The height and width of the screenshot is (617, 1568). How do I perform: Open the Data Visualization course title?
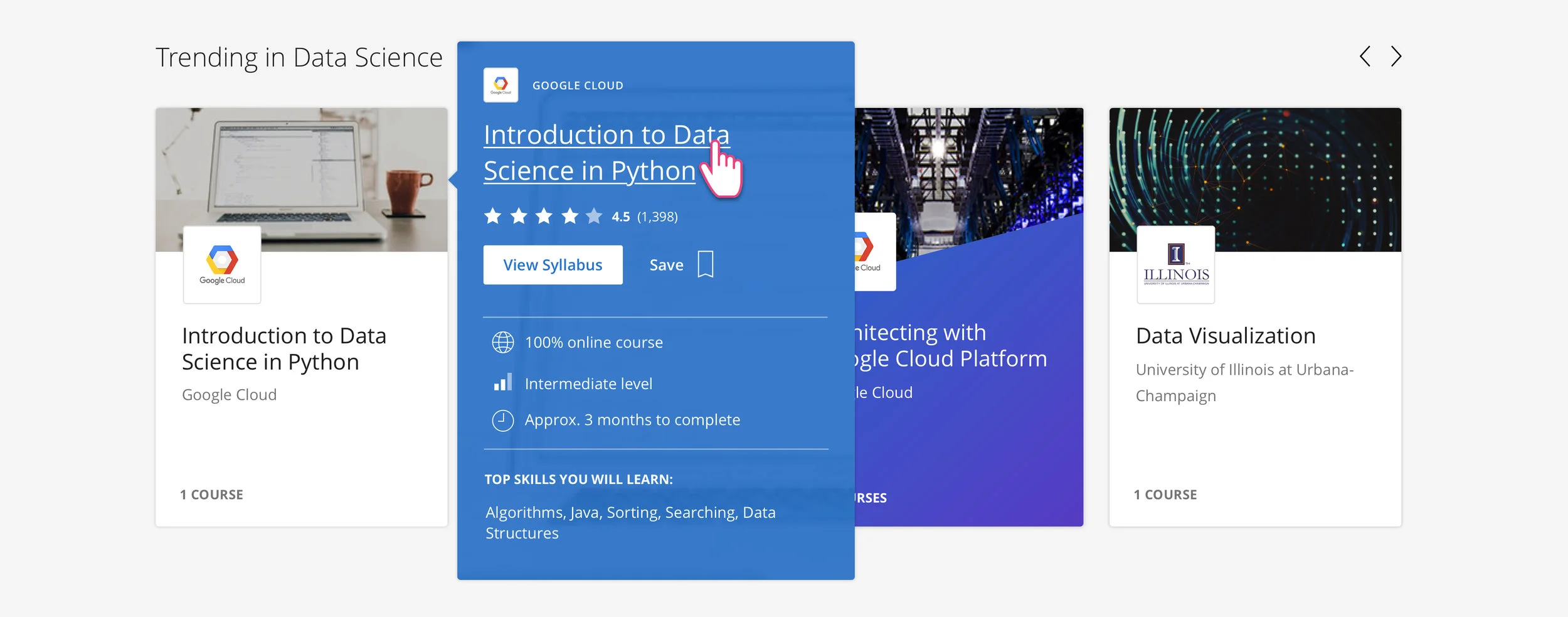(x=1226, y=336)
